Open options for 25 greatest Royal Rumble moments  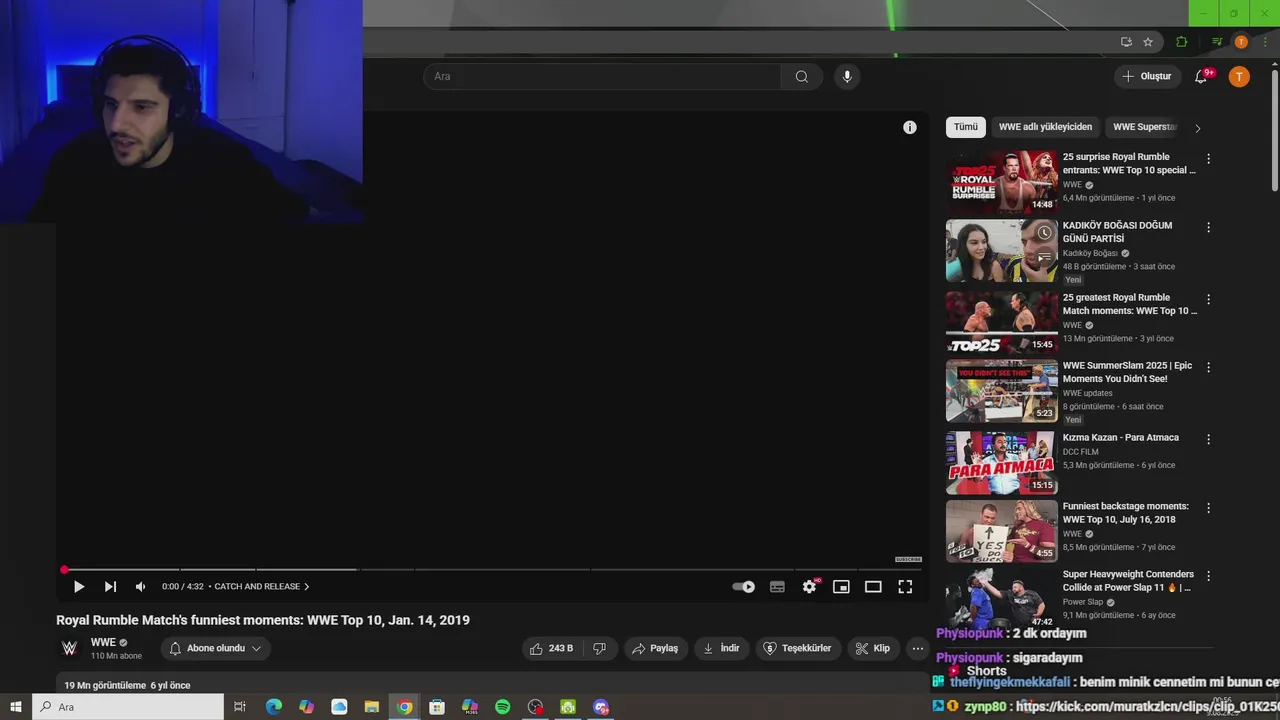(1208, 300)
